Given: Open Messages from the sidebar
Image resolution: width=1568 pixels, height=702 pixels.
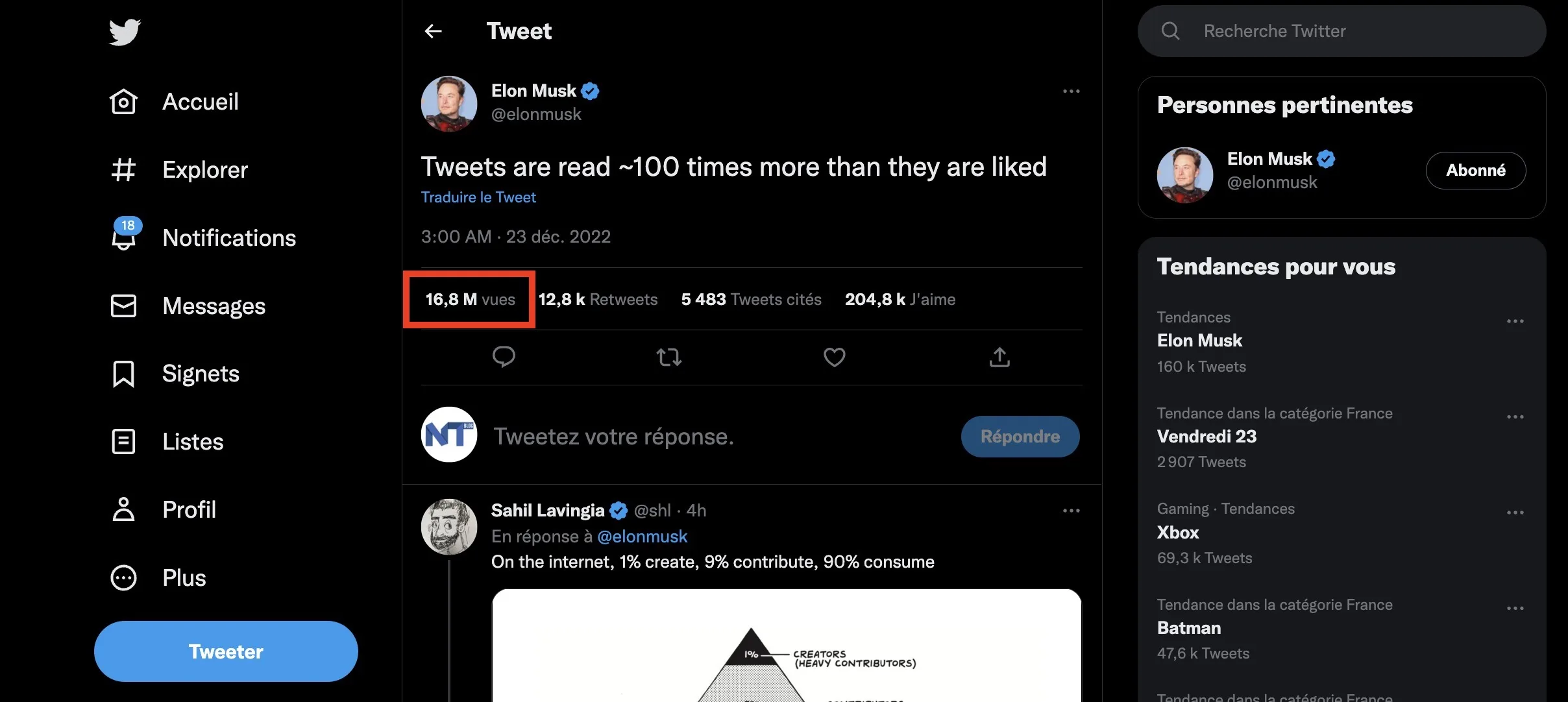Looking at the screenshot, I should pos(188,306).
